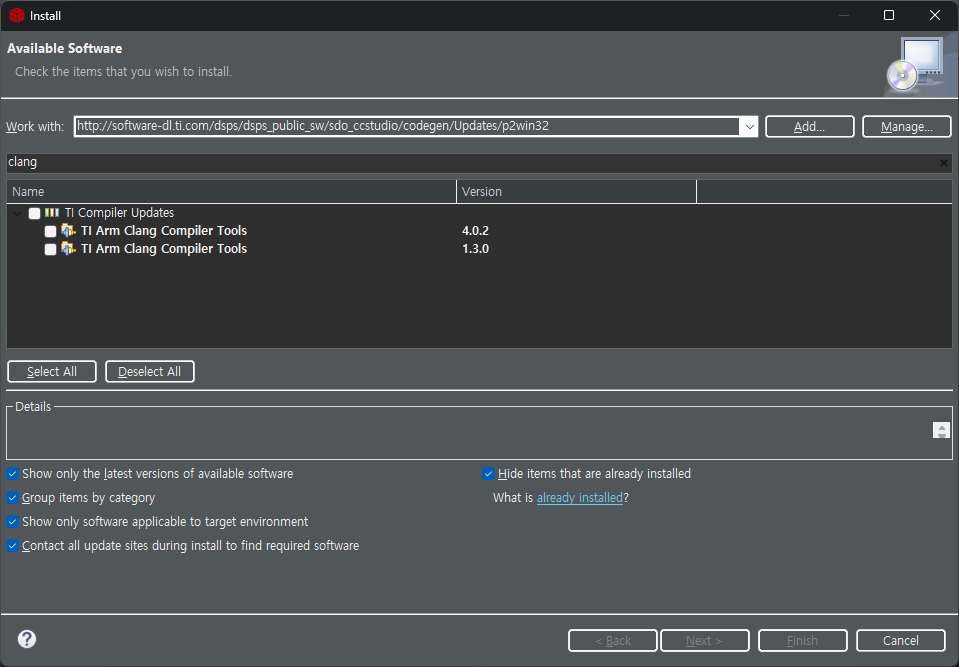Screen dimensions: 959x667
Task: Check TI Compiler Updates category checkbox
Action: 34,213
